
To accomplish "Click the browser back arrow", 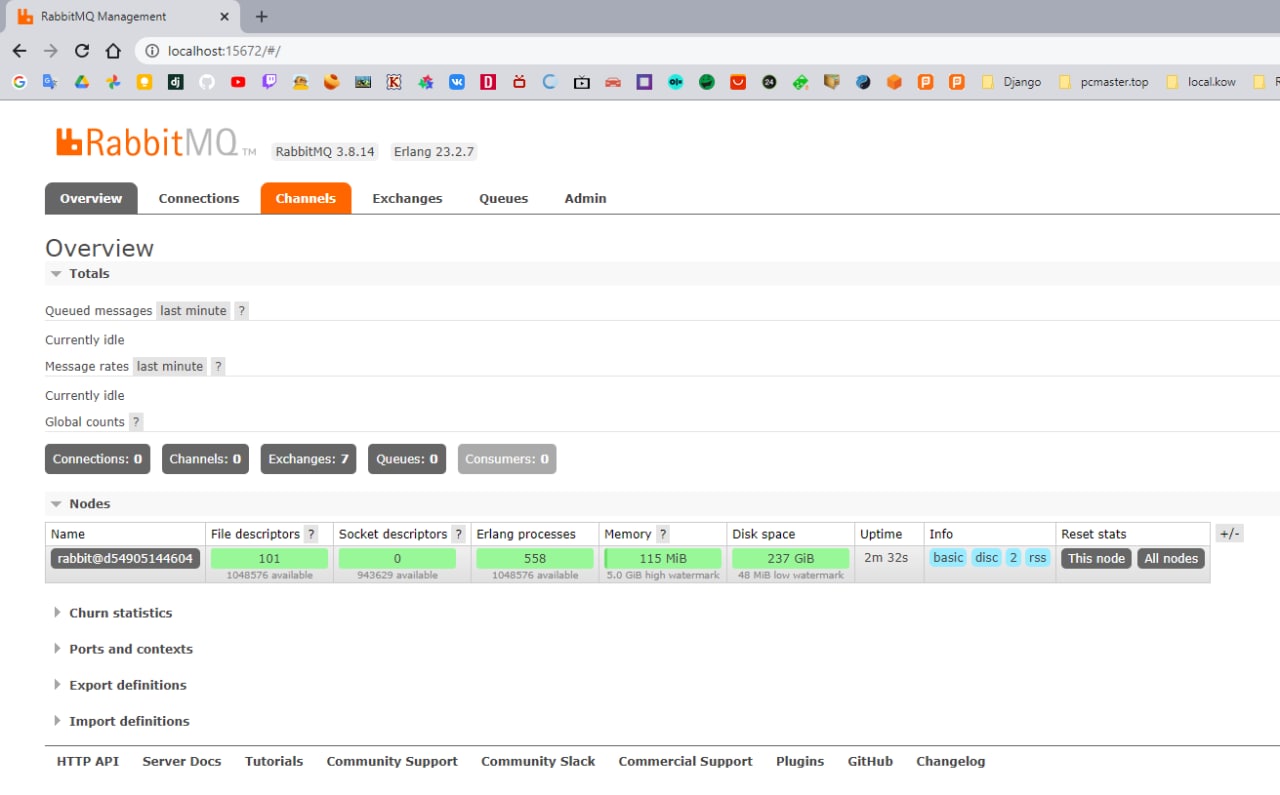I will click(19, 50).
